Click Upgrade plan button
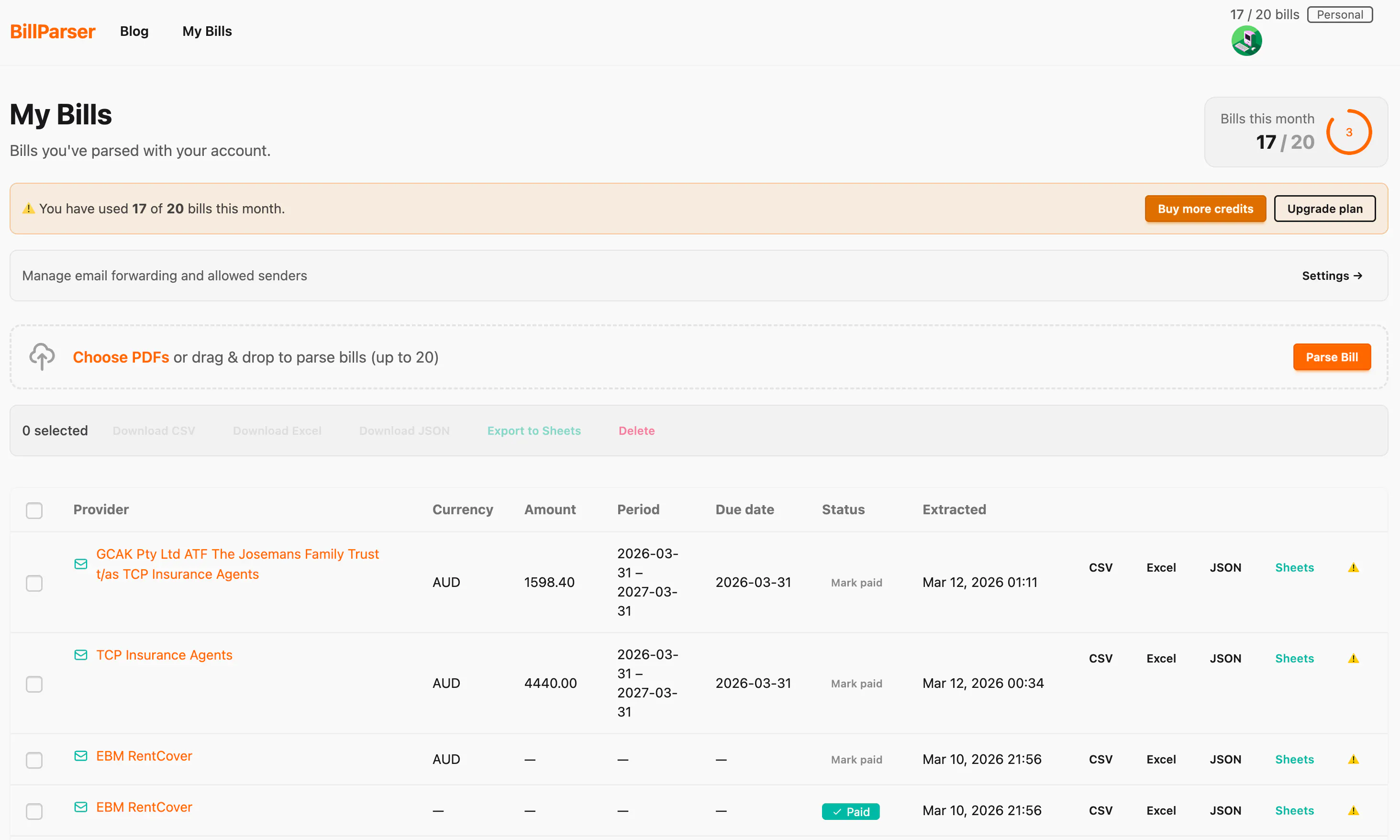 click(1325, 208)
